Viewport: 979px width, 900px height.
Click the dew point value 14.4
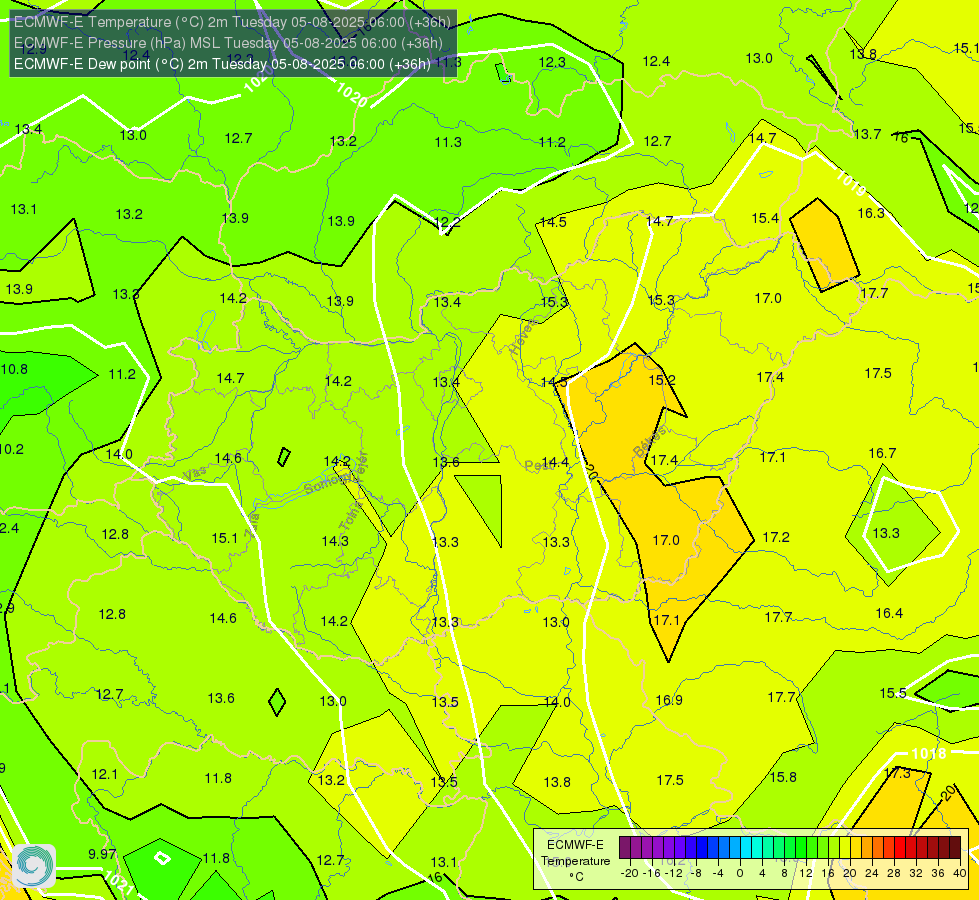point(555,462)
